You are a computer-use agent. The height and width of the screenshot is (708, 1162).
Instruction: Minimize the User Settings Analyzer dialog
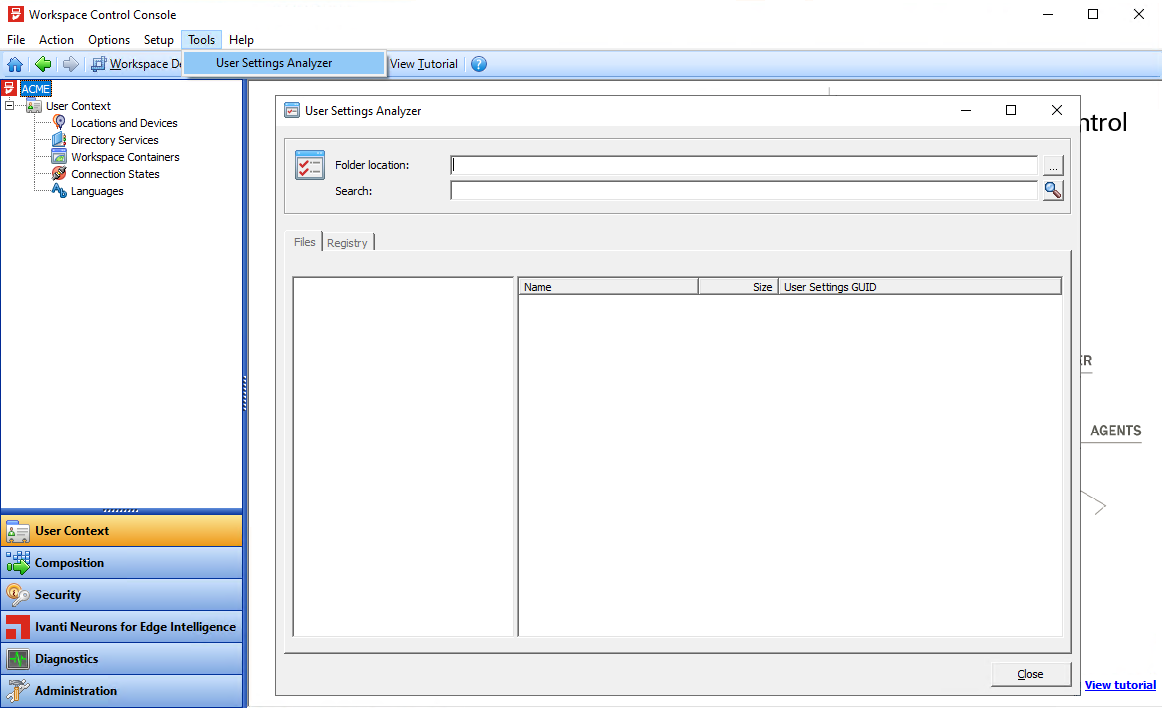966,110
